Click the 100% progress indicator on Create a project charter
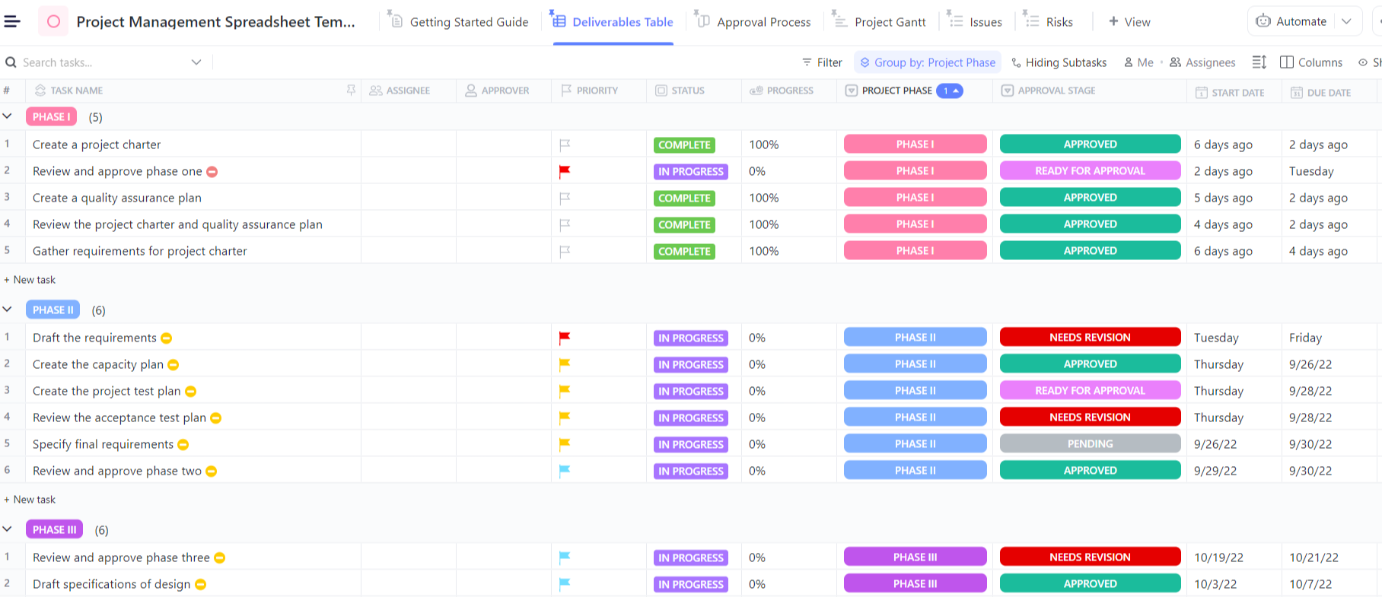Viewport: 1382px width, 597px height. 763,144
